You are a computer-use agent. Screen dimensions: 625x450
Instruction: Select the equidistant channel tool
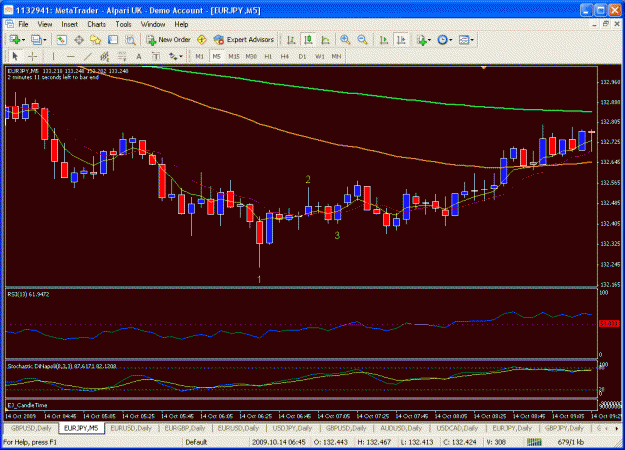coord(104,56)
